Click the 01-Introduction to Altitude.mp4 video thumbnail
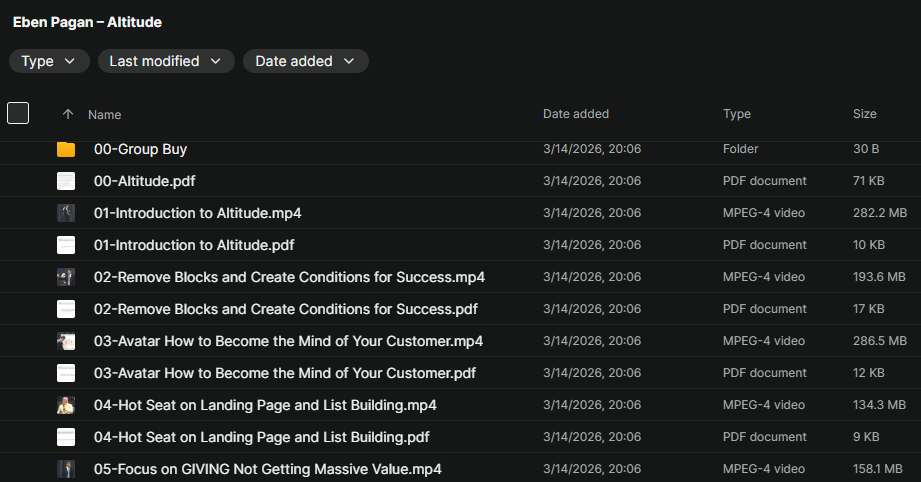This screenshot has height=482, width=921. (x=66, y=213)
